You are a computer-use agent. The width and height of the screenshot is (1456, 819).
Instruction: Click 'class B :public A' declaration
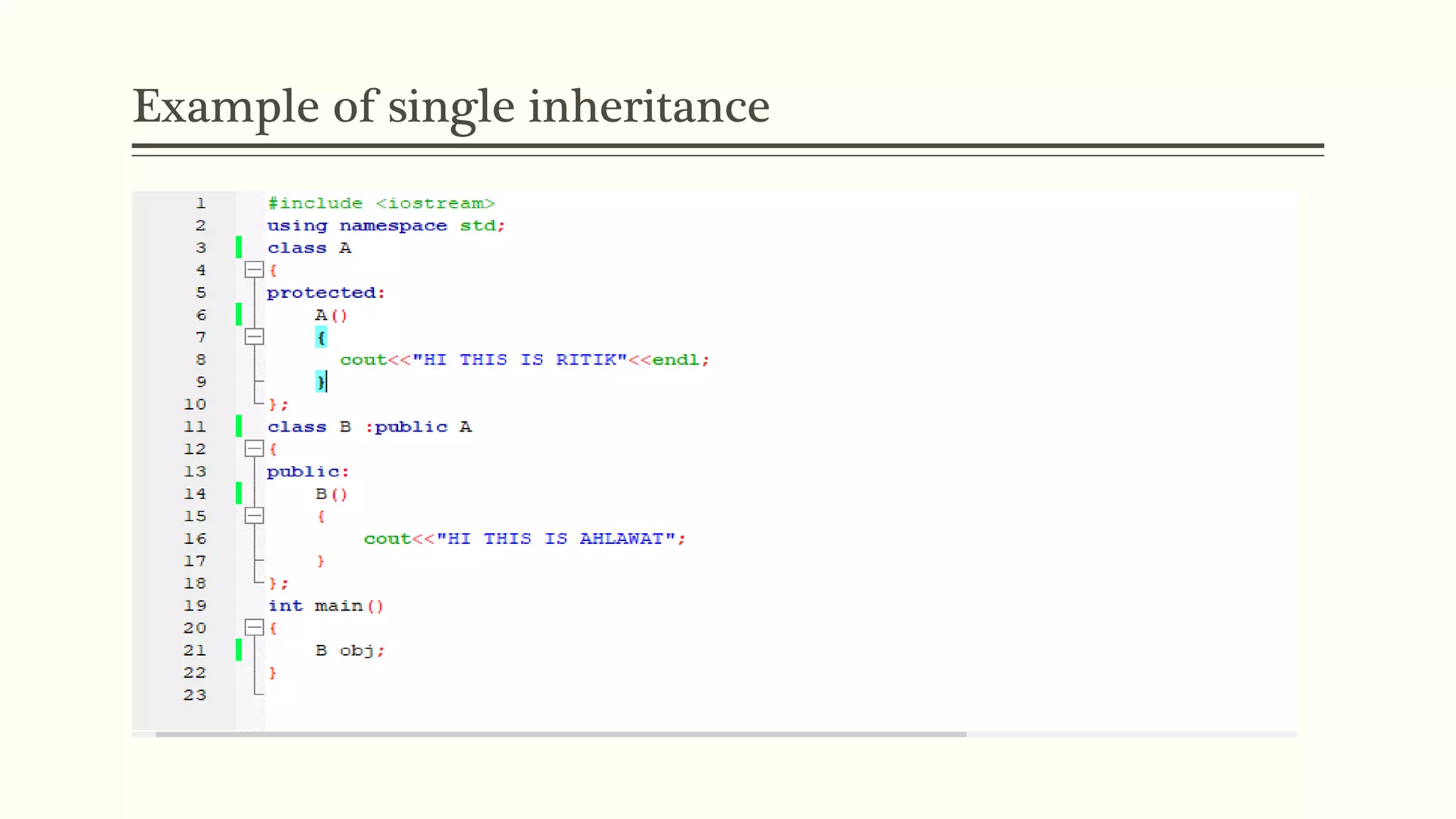click(370, 427)
